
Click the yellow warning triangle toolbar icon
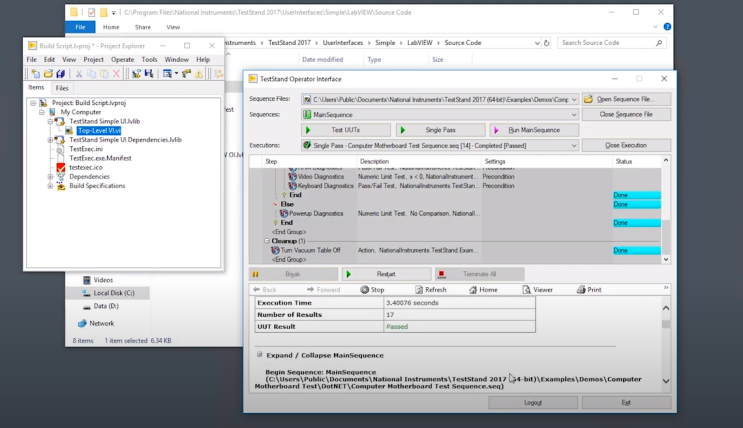(x=199, y=73)
